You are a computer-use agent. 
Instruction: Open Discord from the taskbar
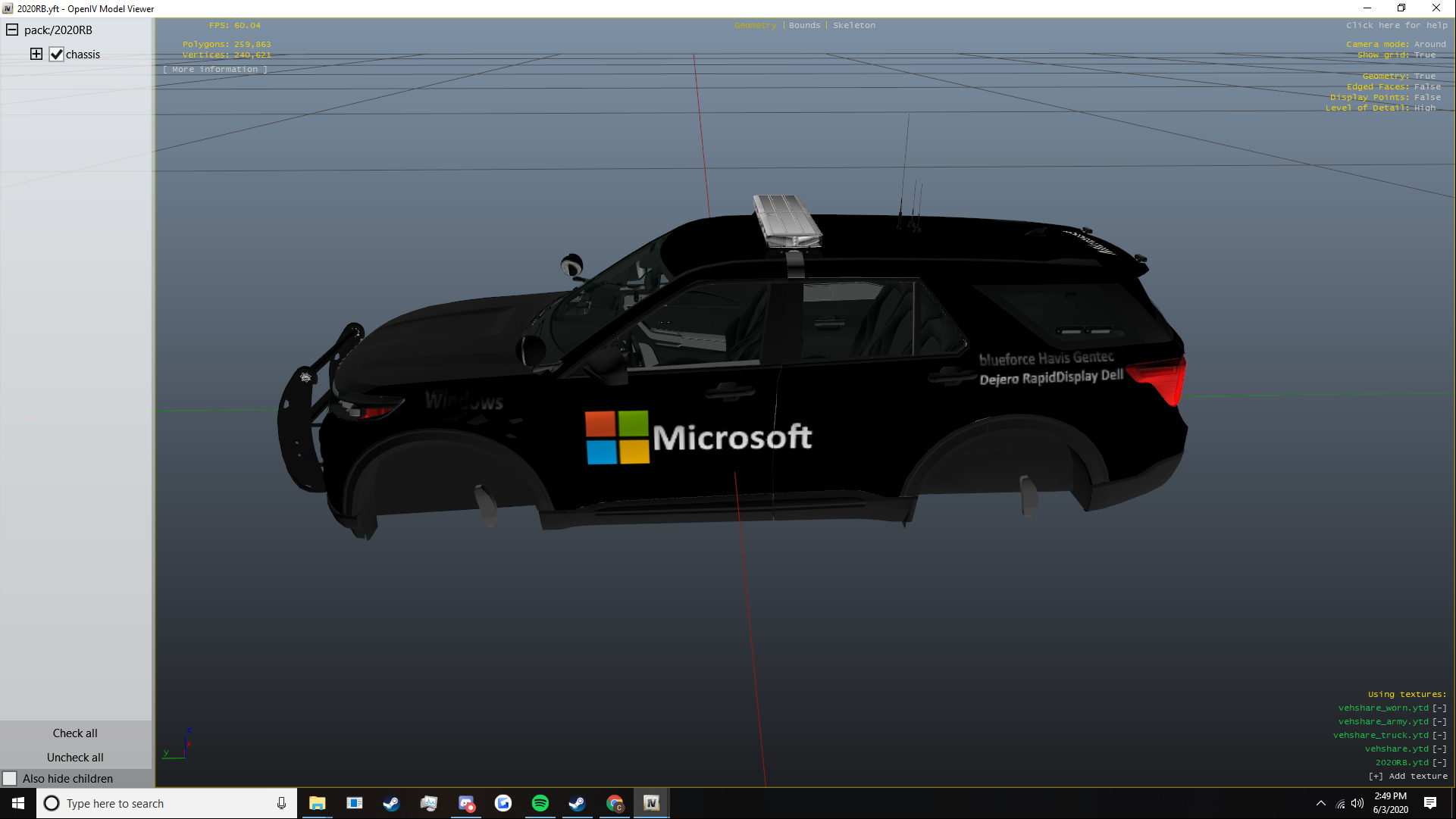466,803
